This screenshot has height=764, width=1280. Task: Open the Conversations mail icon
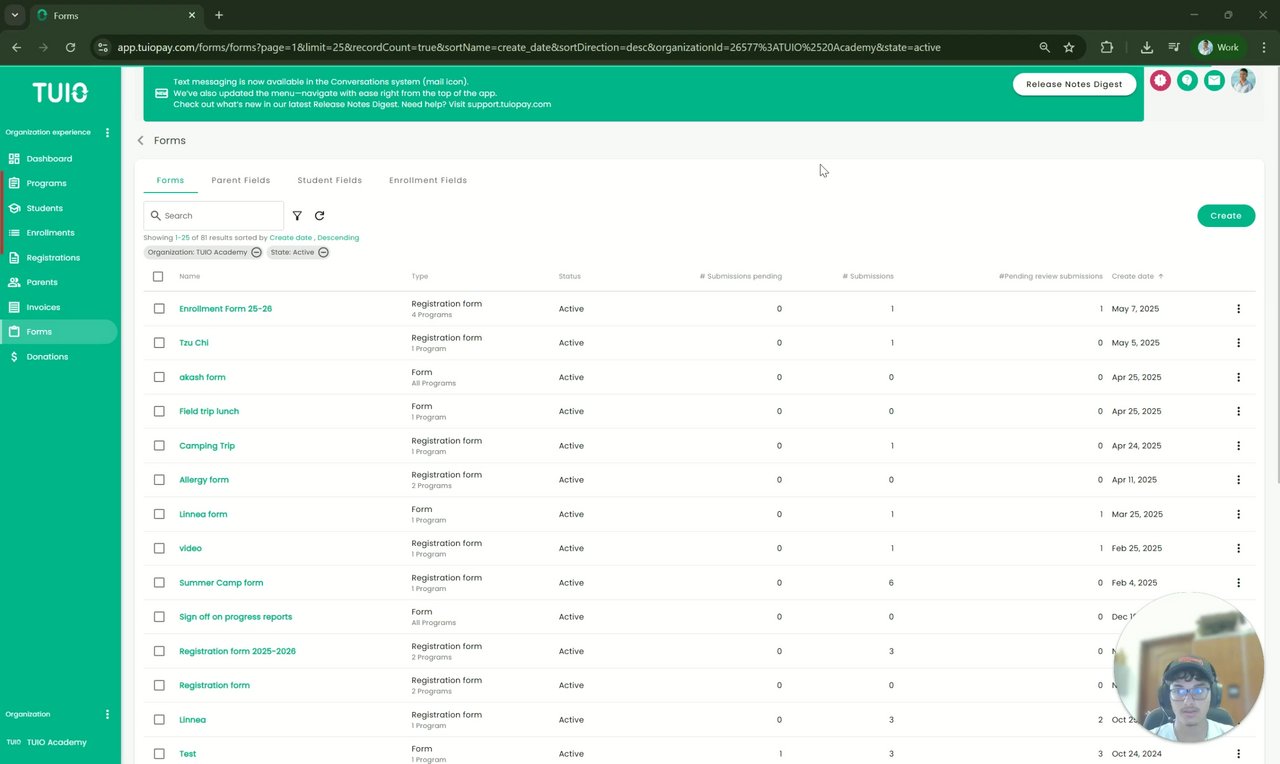click(x=1214, y=80)
